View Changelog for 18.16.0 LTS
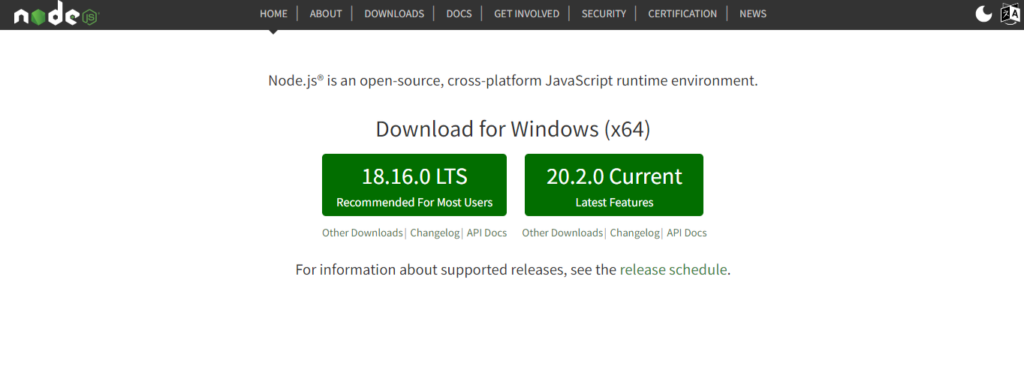Screen dimensions: 1024x376 tap(435, 233)
